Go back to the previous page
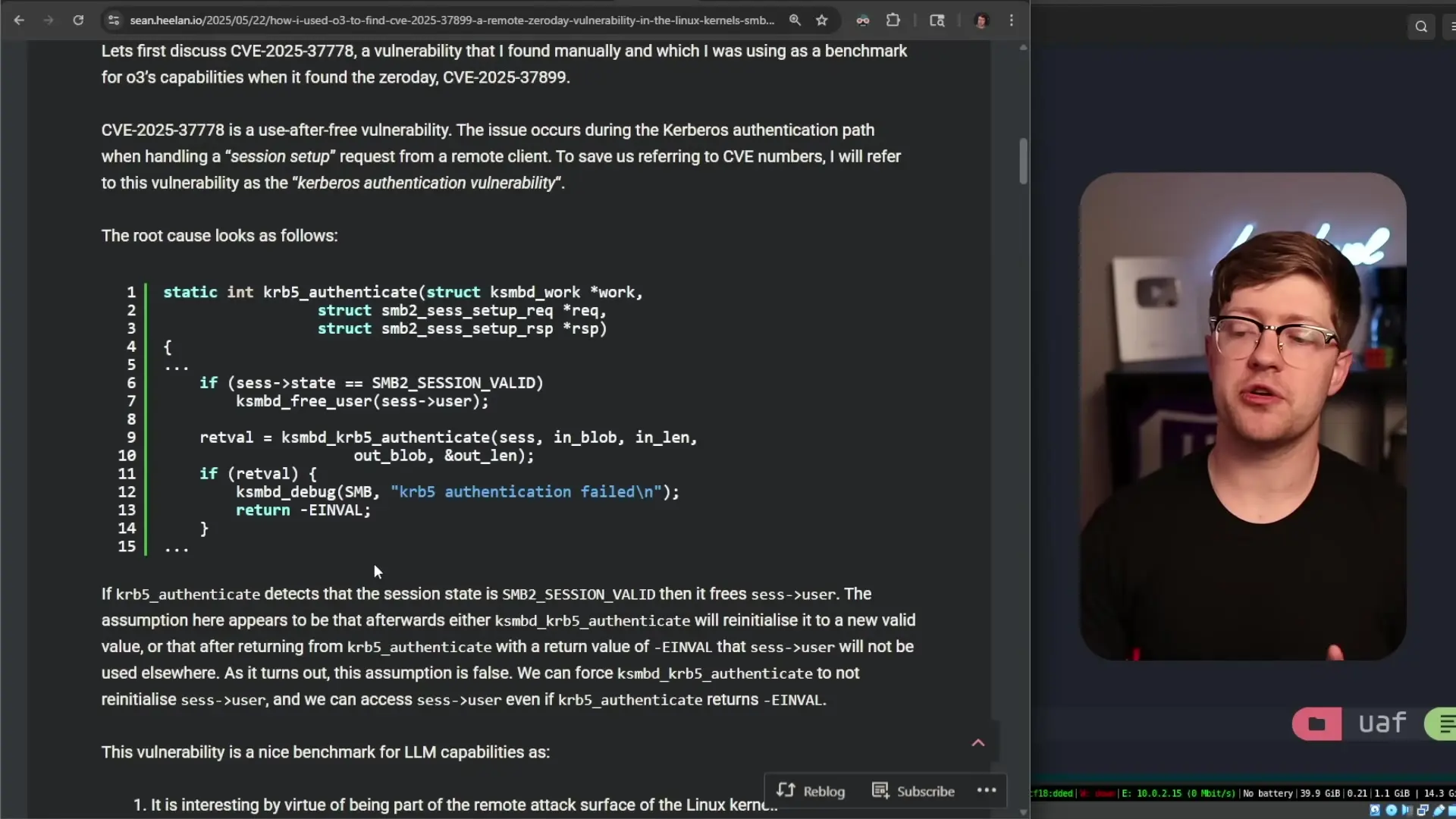Screen dimensions: 1456x819 click(x=19, y=20)
